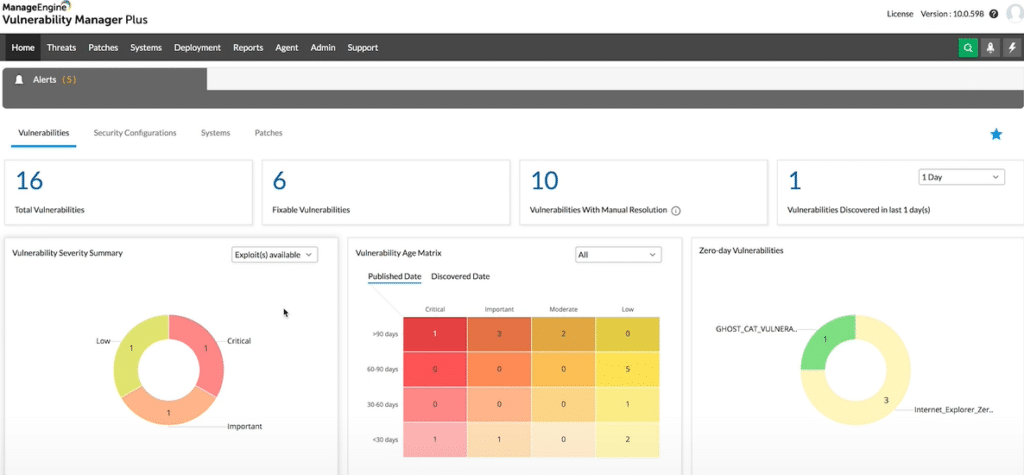Screen dimensions: 1024x475
Task: Switch to Security Configurations tab
Action: coord(135,133)
